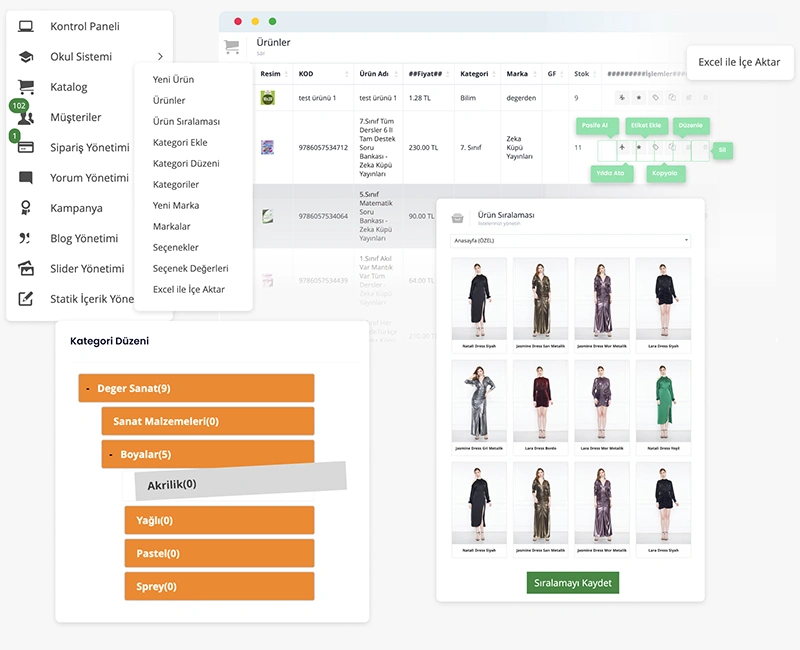
Task: Select Ürünler in Katalog submenu
Action: click(x=169, y=101)
